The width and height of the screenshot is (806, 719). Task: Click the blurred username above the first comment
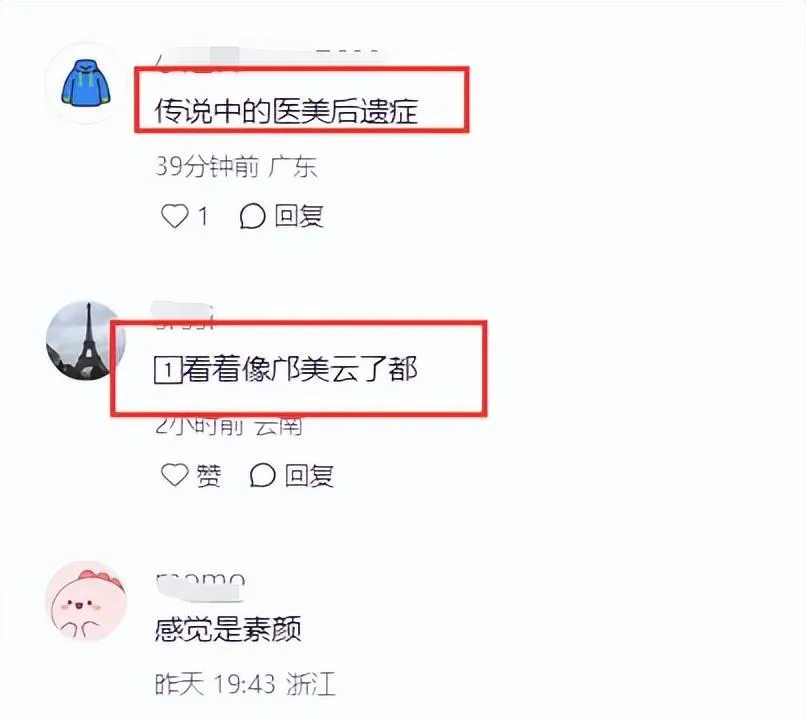tap(267, 59)
